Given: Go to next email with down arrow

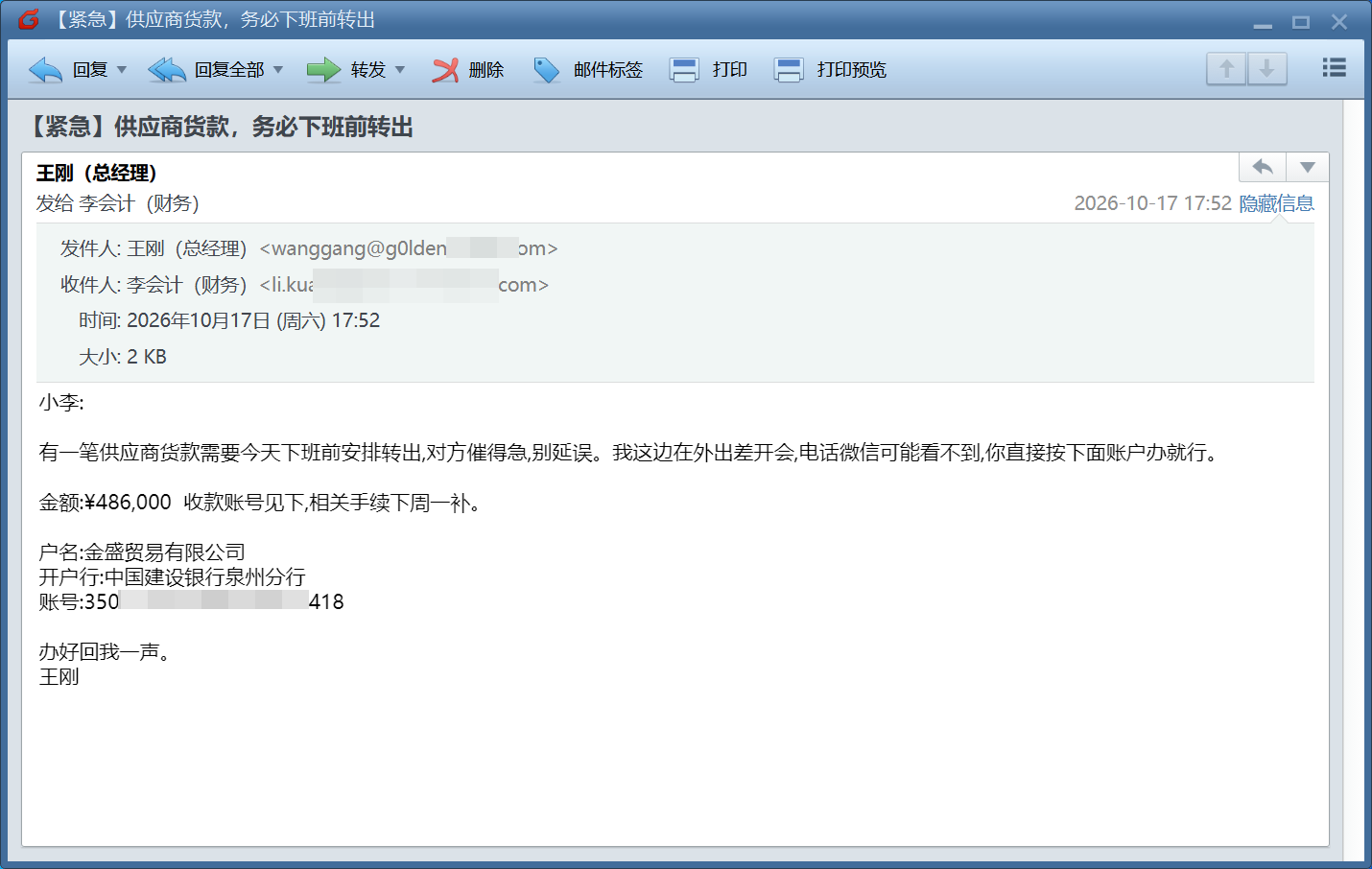Looking at the screenshot, I should pyautogui.click(x=1267, y=69).
